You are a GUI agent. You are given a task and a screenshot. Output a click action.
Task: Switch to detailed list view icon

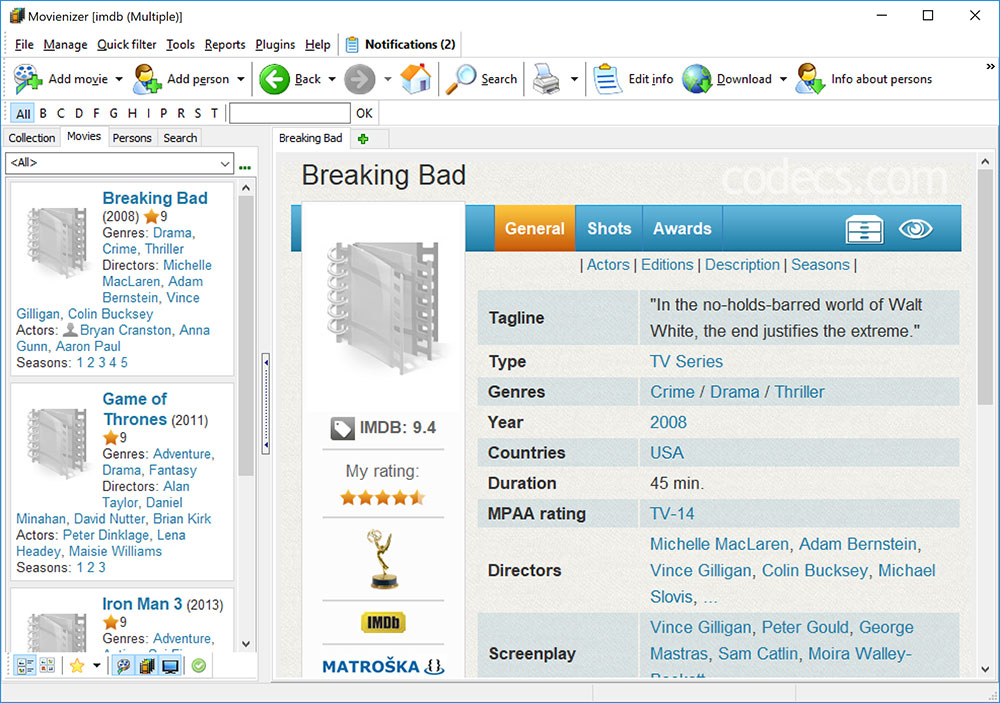pyautogui.click(x=26, y=666)
